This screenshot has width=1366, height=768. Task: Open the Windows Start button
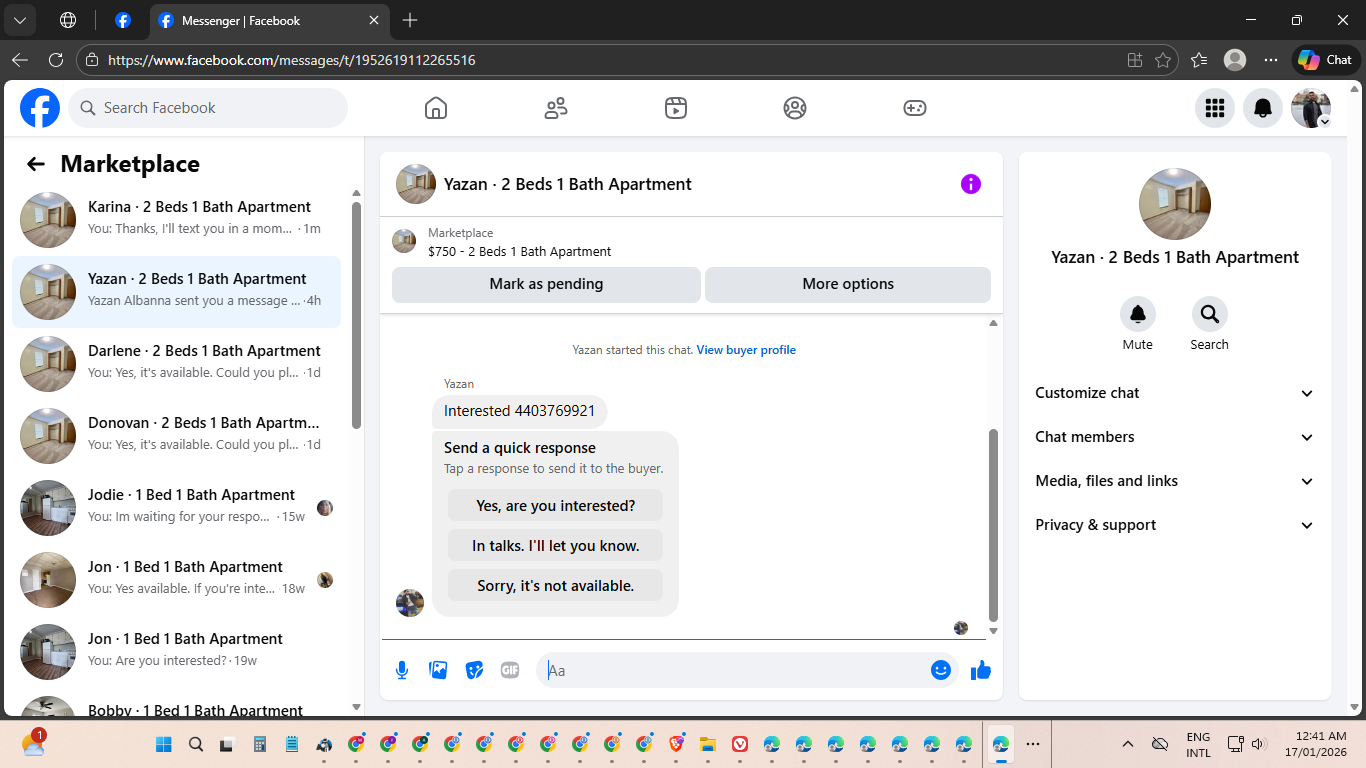[x=164, y=744]
